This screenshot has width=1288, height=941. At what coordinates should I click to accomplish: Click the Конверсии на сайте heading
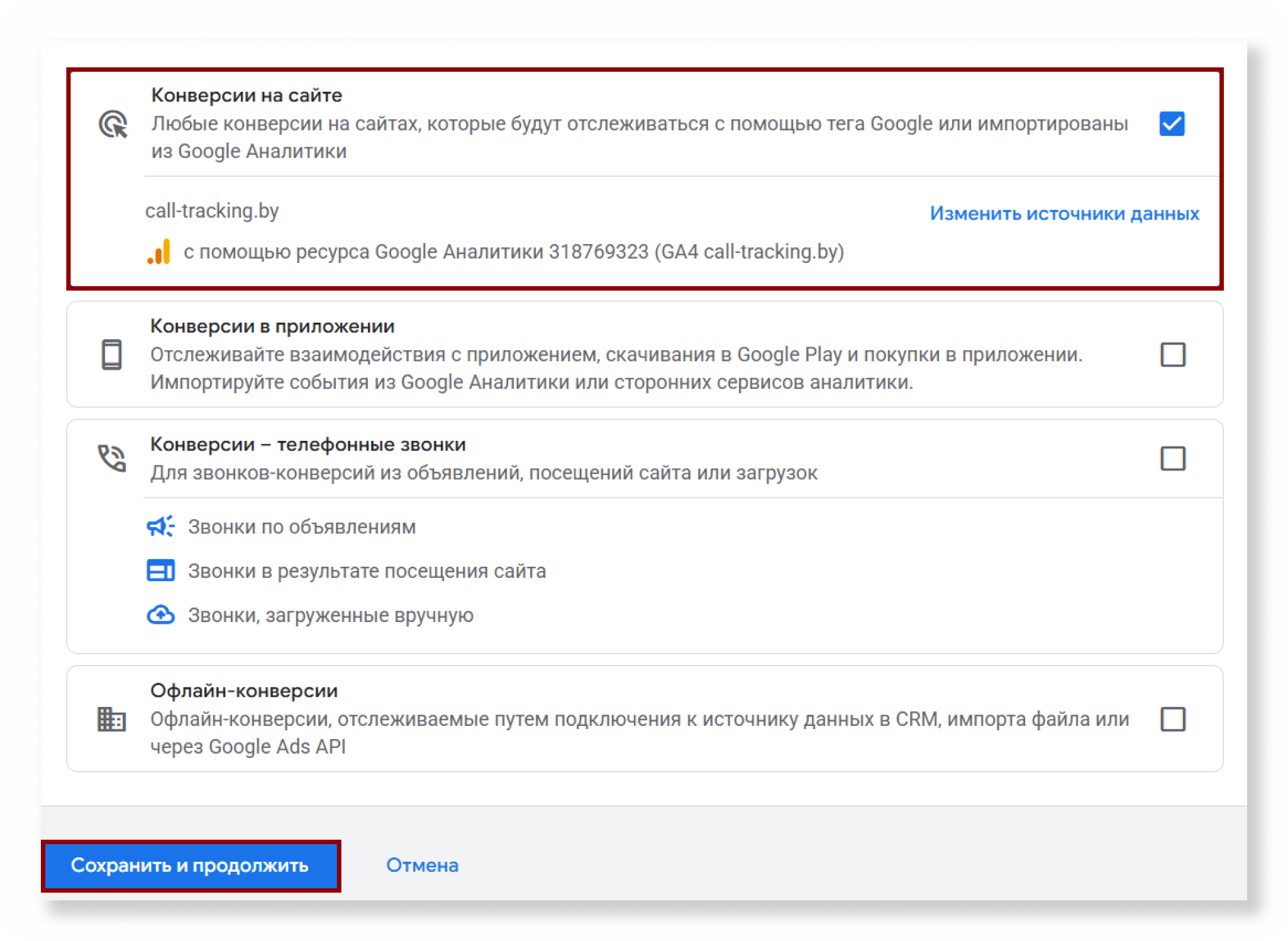[x=247, y=95]
